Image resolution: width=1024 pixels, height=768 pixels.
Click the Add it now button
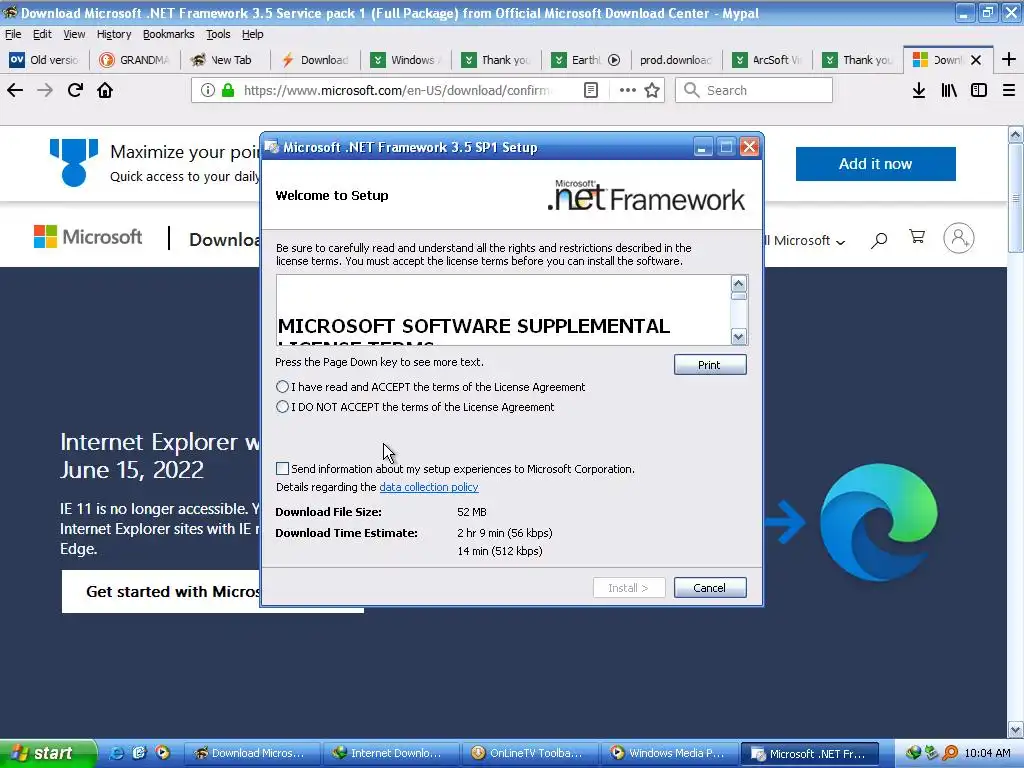876,164
